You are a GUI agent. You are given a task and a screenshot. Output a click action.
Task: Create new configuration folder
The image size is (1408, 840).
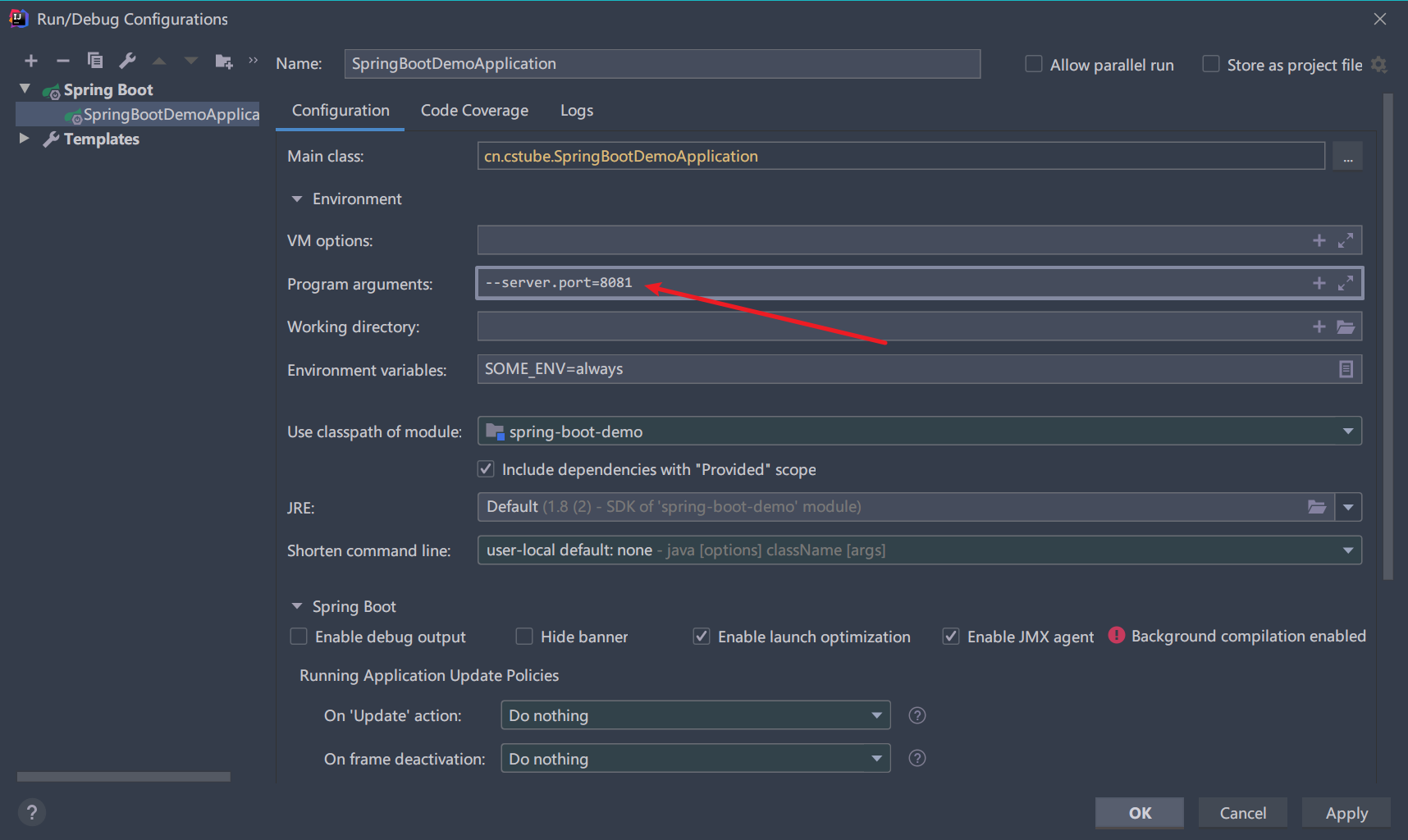coord(223,61)
